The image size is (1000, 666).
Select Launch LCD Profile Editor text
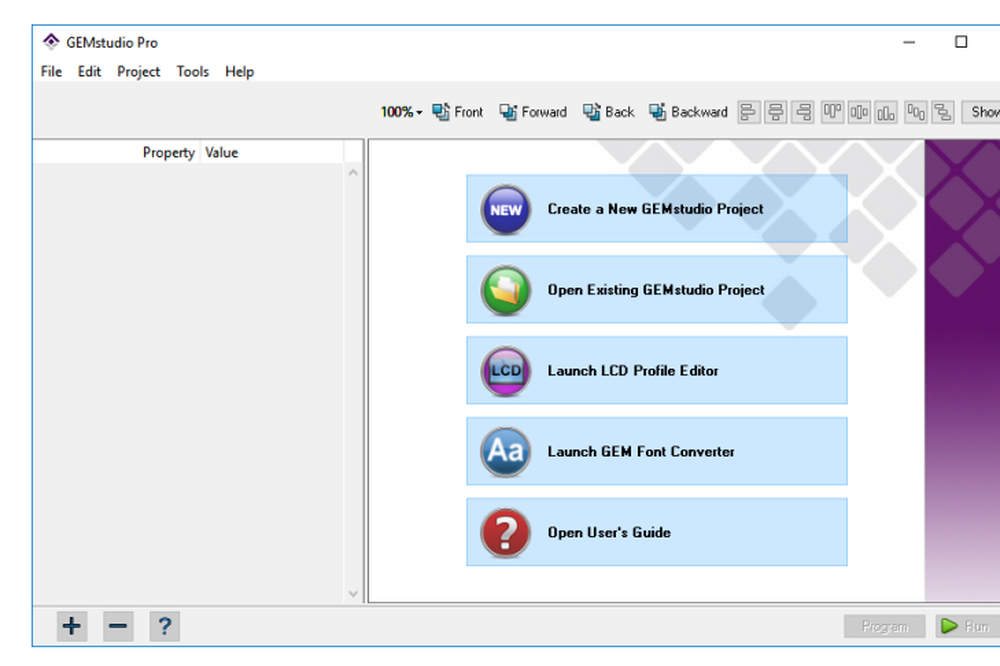pyautogui.click(x=633, y=371)
